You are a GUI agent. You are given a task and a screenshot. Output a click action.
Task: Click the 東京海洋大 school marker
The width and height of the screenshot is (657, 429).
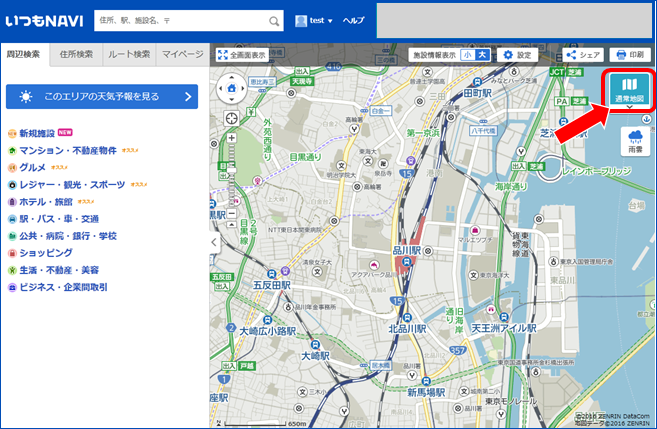[x=473, y=275]
